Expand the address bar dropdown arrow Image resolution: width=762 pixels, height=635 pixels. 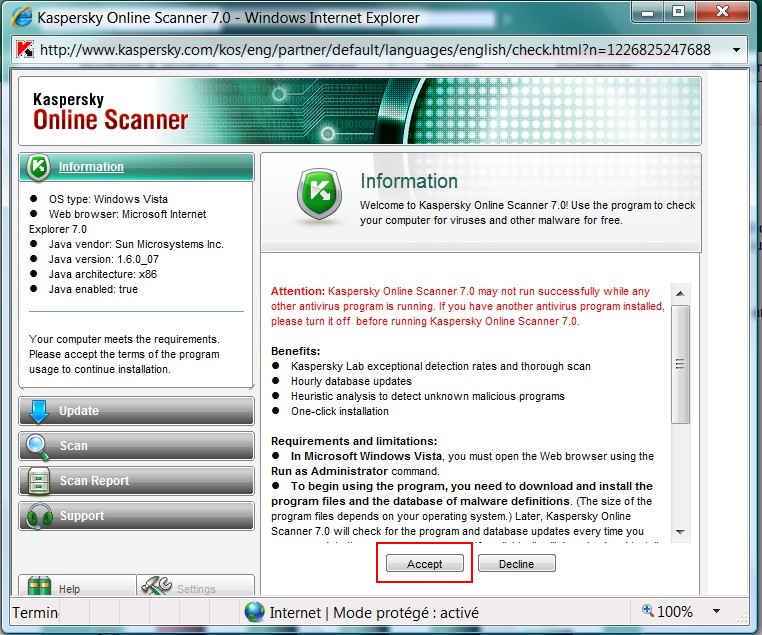736,50
